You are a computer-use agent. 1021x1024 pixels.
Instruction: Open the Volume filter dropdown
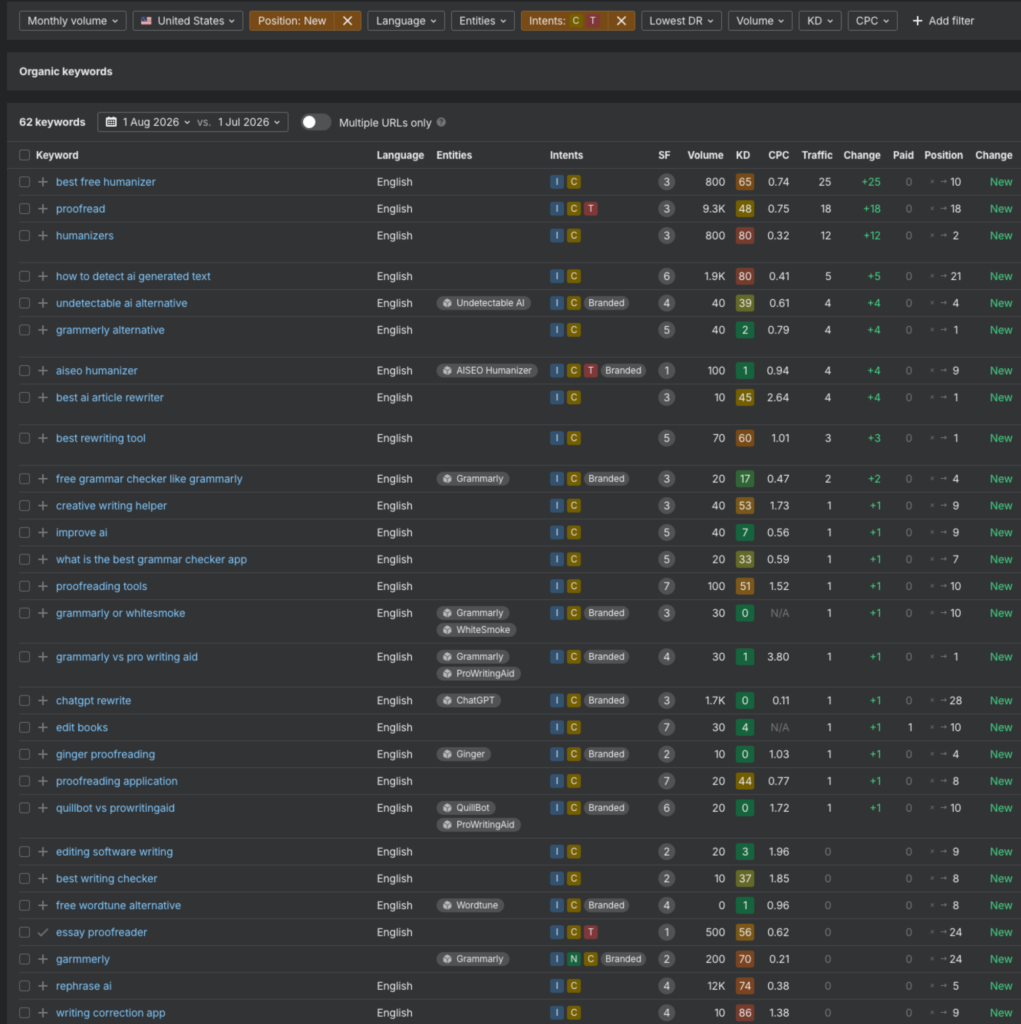pyautogui.click(x=760, y=21)
